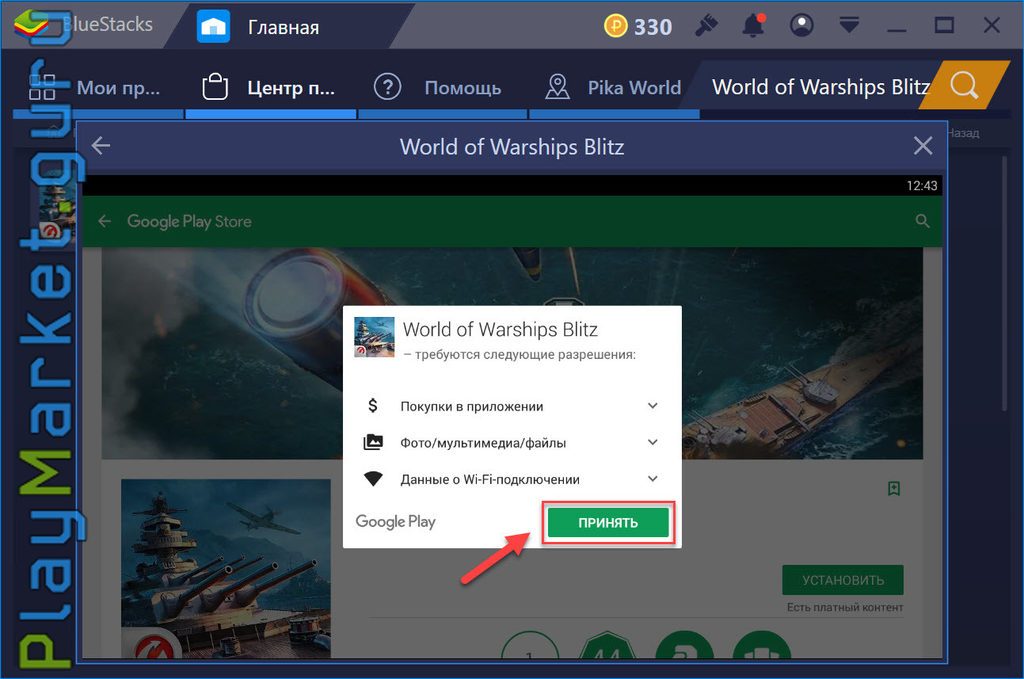
Task: Expand Покупки в приложении permission details
Action: [652, 406]
